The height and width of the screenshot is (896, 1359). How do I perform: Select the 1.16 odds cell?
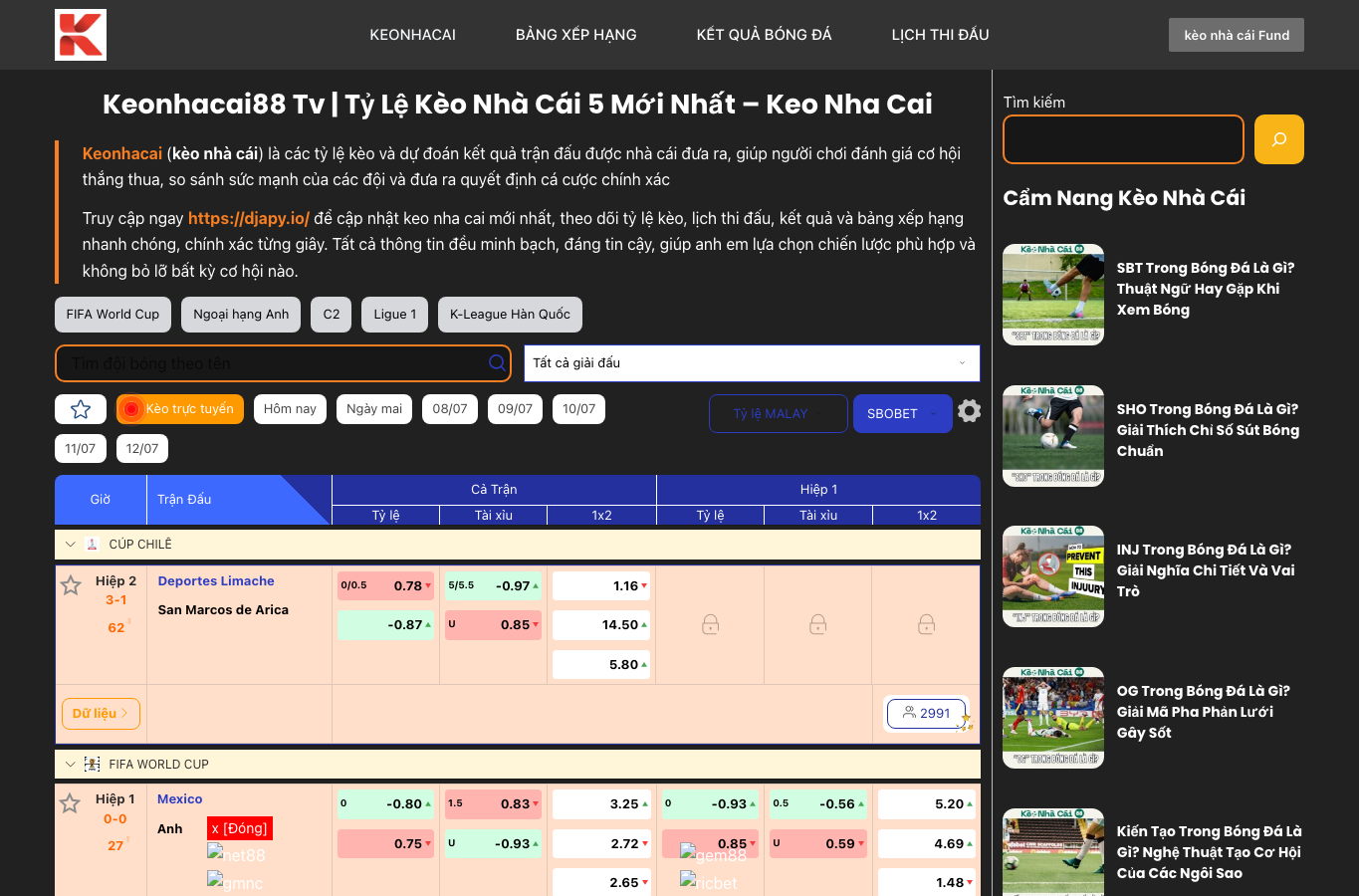[x=600, y=585]
